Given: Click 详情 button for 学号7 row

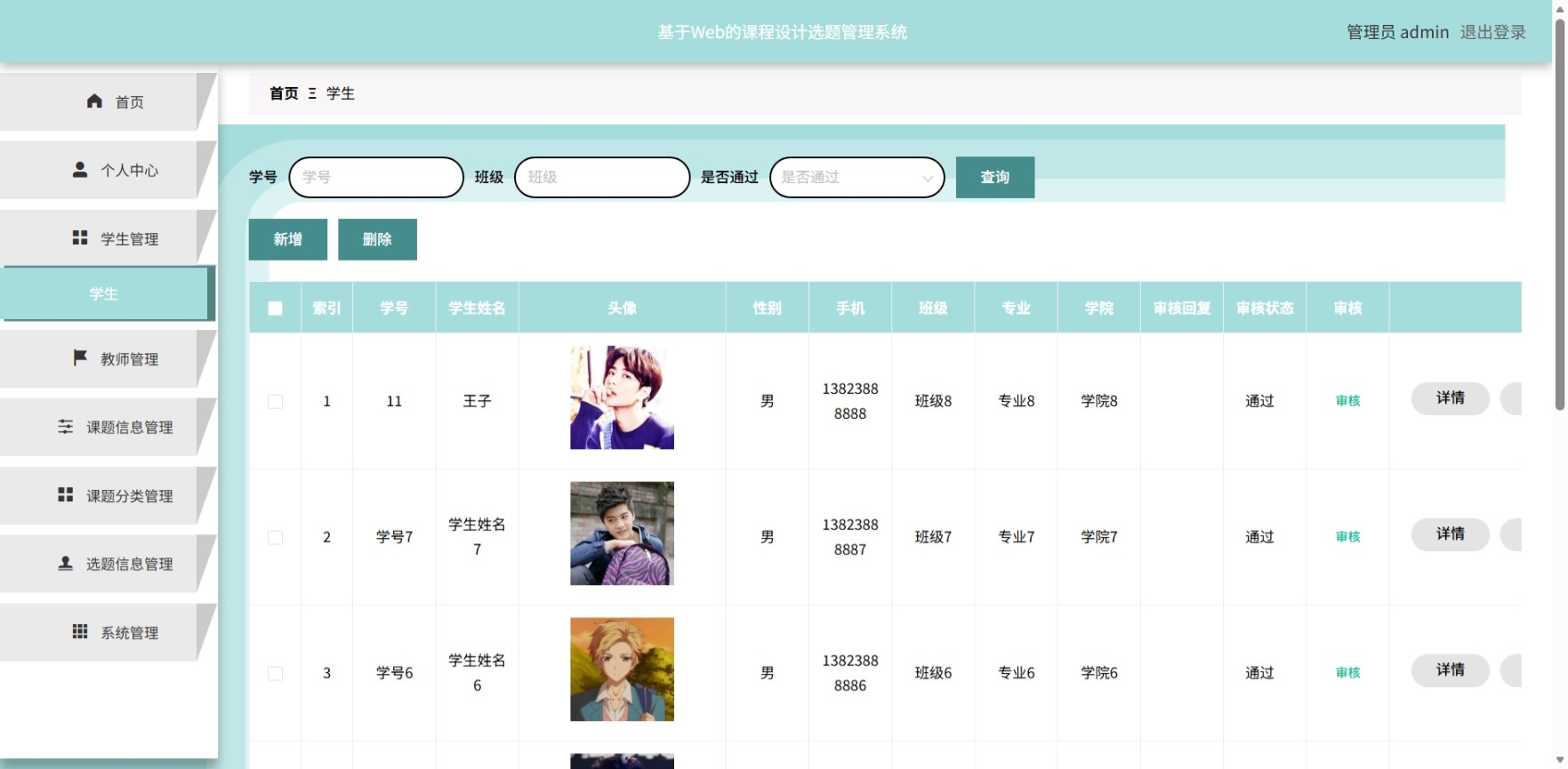Looking at the screenshot, I should (x=1451, y=533).
